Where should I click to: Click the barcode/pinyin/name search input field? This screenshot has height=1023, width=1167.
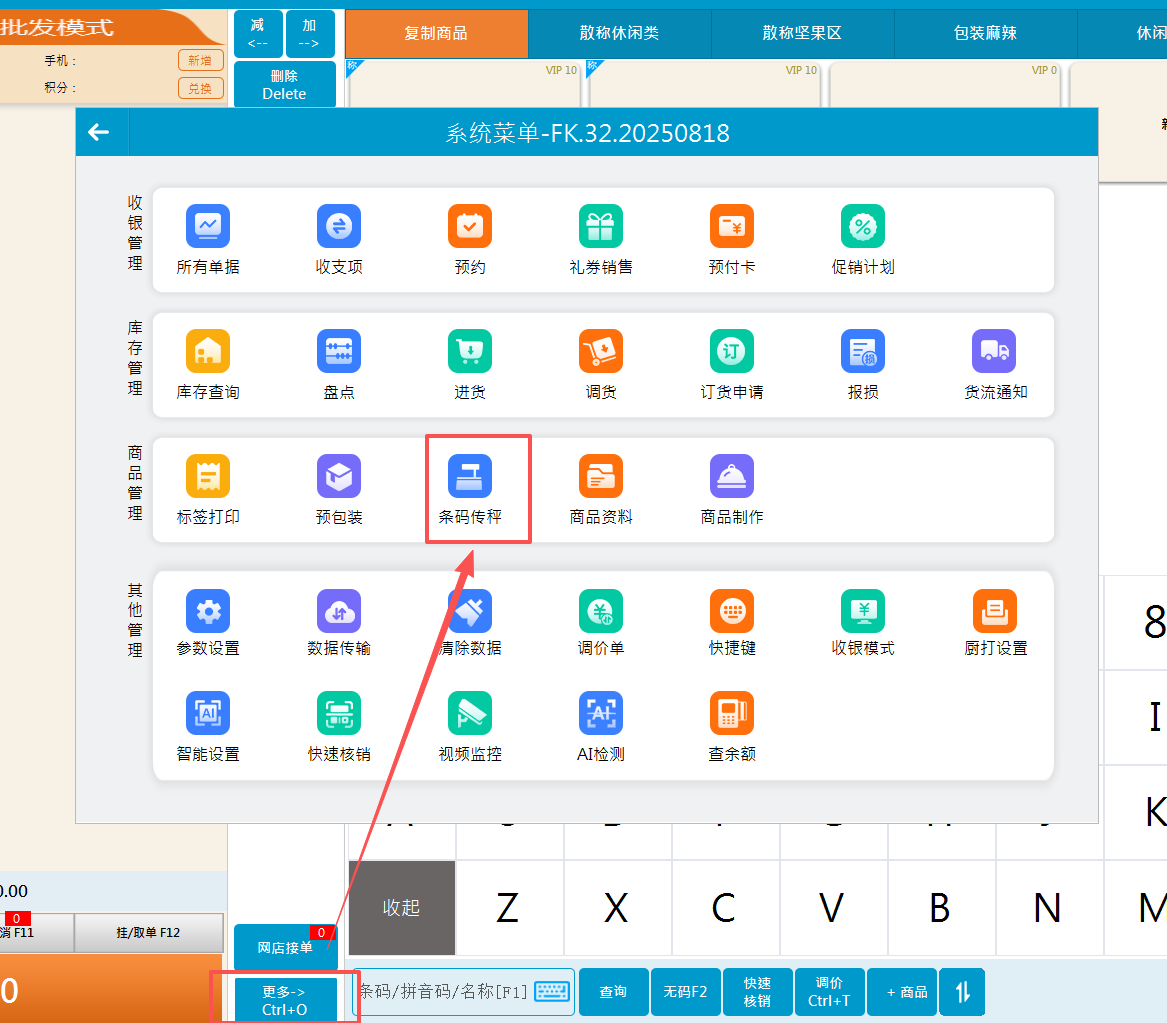coord(442,991)
